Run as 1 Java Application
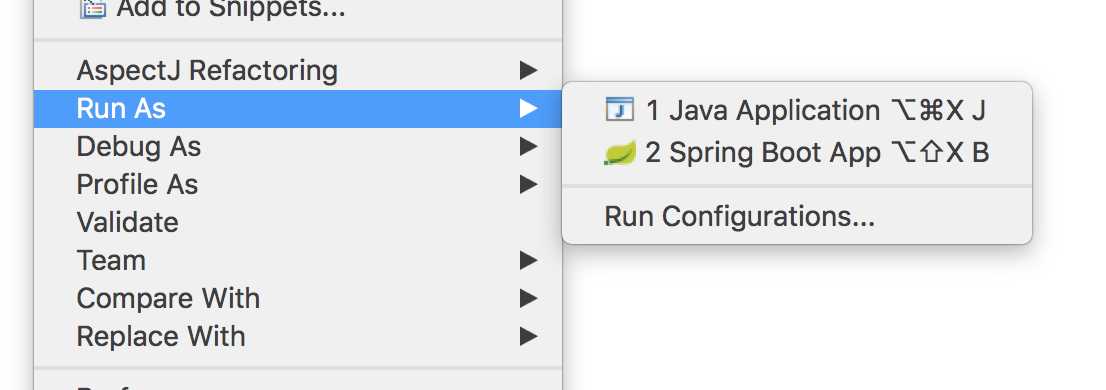The height and width of the screenshot is (390, 1106). click(x=797, y=110)
